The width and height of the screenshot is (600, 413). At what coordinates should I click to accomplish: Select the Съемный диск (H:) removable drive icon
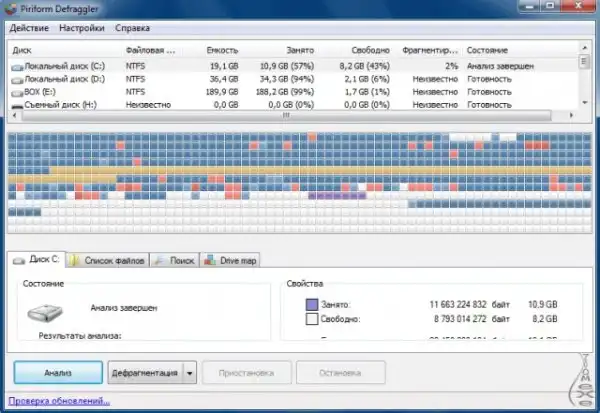16,103
